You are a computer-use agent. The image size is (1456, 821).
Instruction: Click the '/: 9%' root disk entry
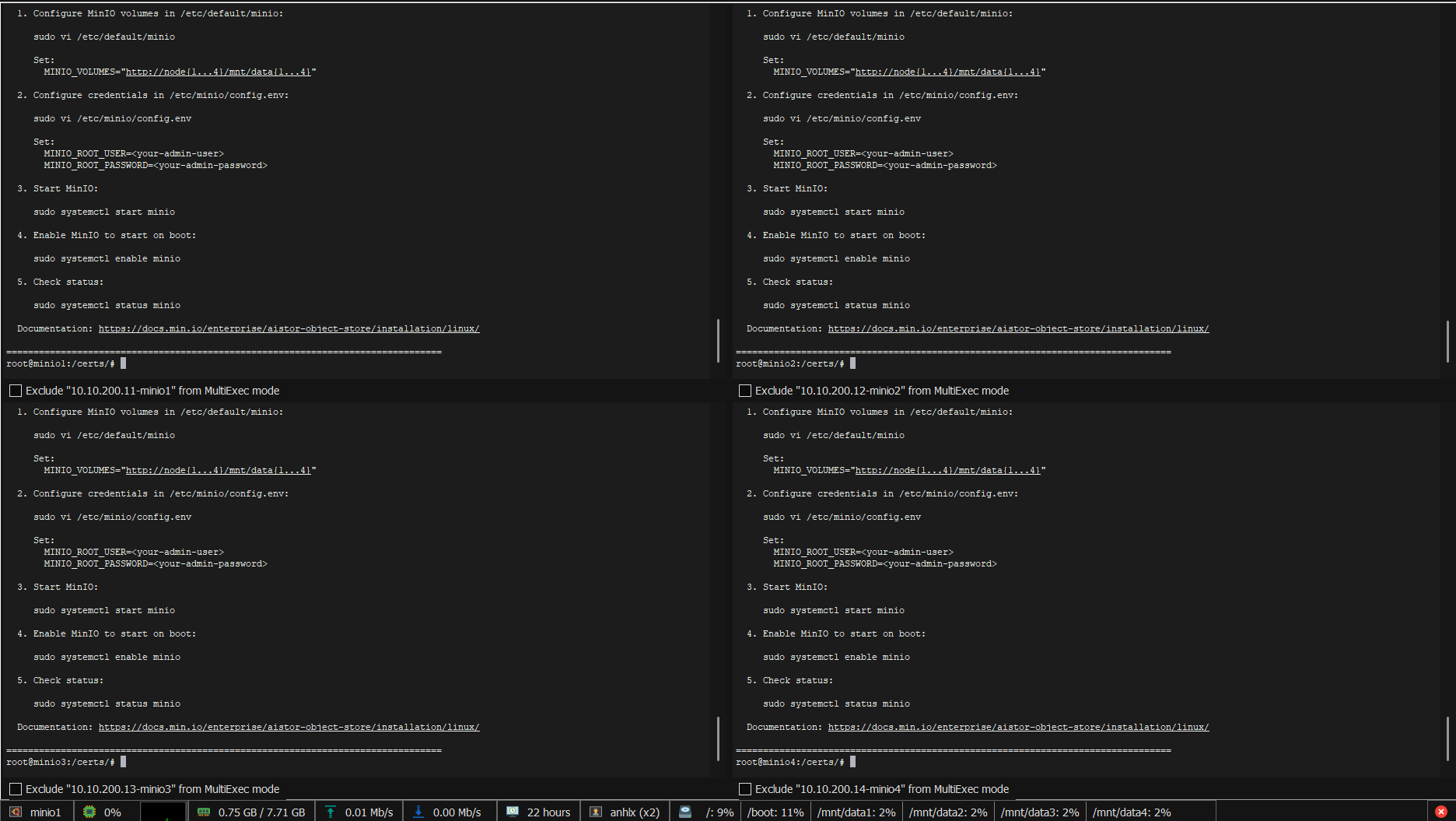click(719, 812)
